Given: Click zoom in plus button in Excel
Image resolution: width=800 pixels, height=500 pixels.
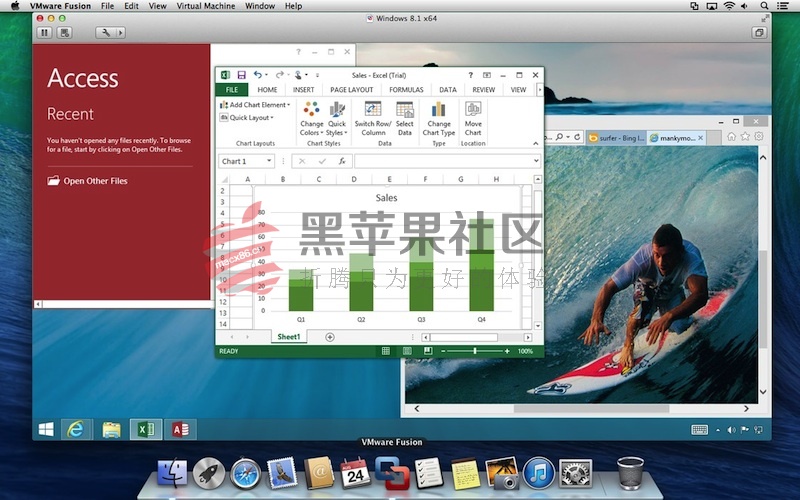Looking at the screenshot, I should click(x=507, y=351).
